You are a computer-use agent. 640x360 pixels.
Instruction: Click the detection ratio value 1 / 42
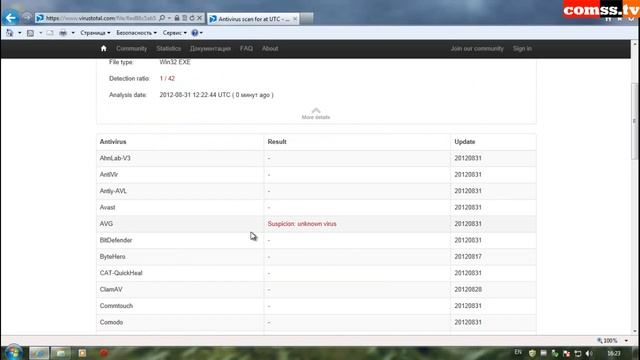point(167,78)
